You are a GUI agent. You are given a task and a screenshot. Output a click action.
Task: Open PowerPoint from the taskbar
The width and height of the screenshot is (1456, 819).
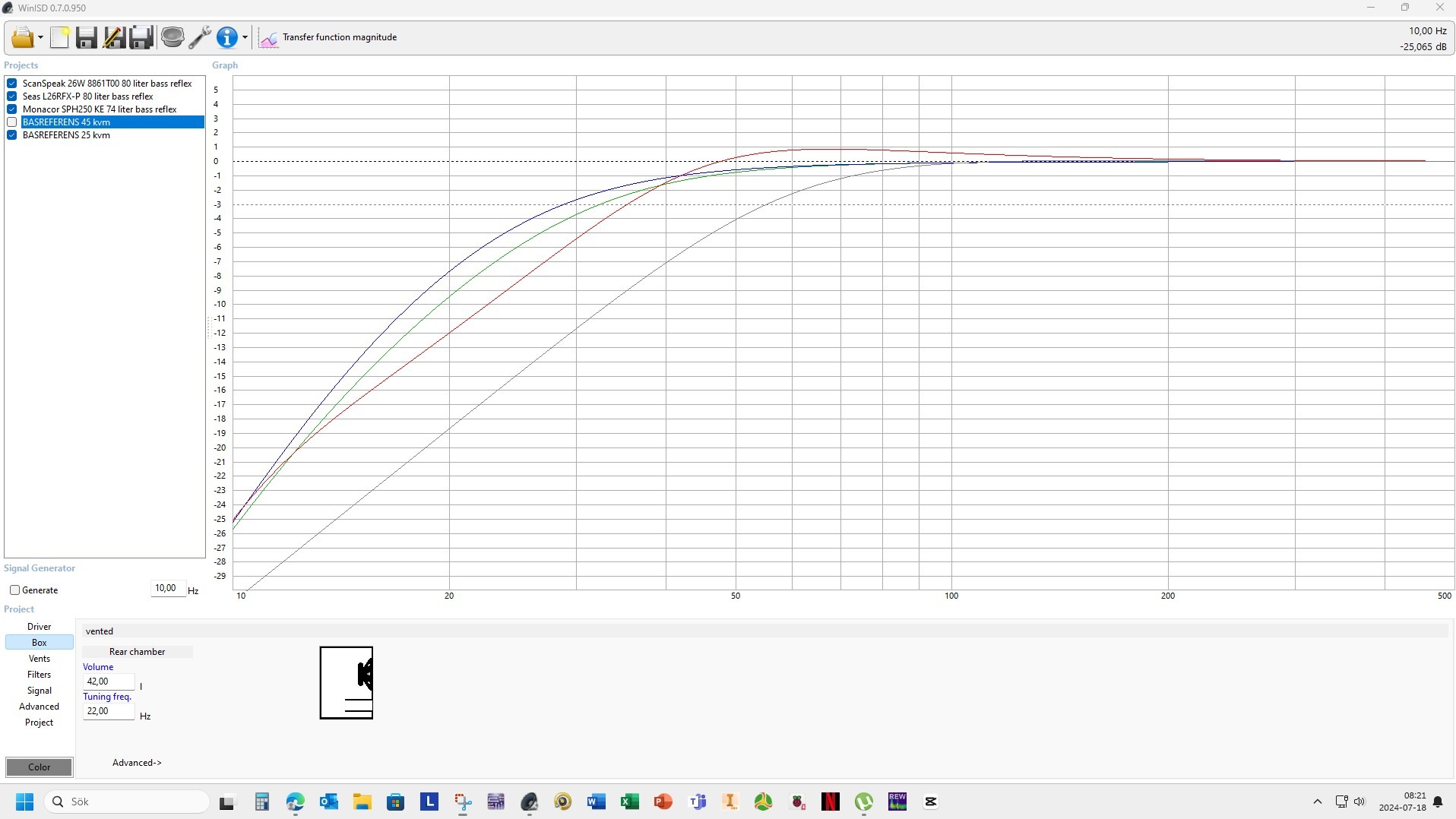point(663,802)
